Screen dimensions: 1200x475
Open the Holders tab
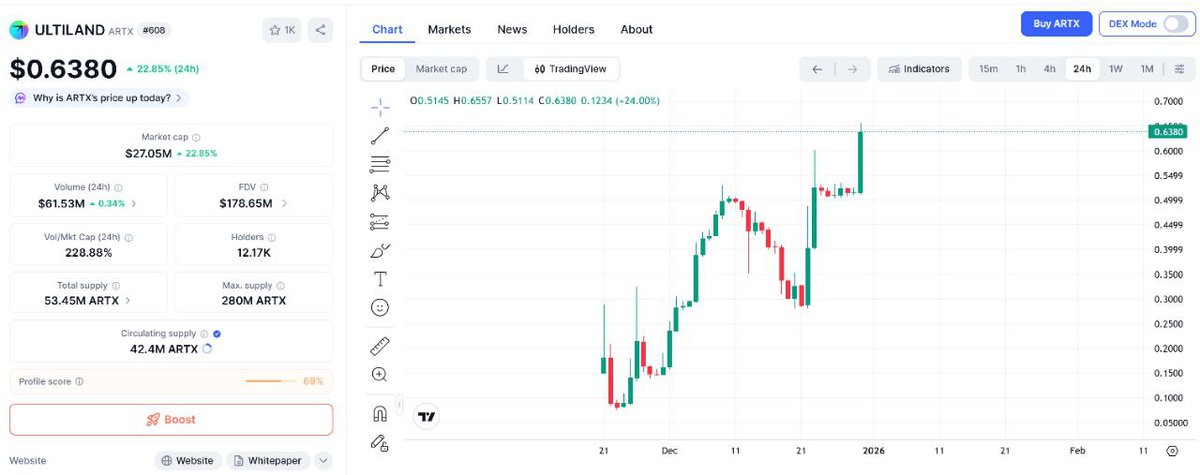click(x=573, y=29)
